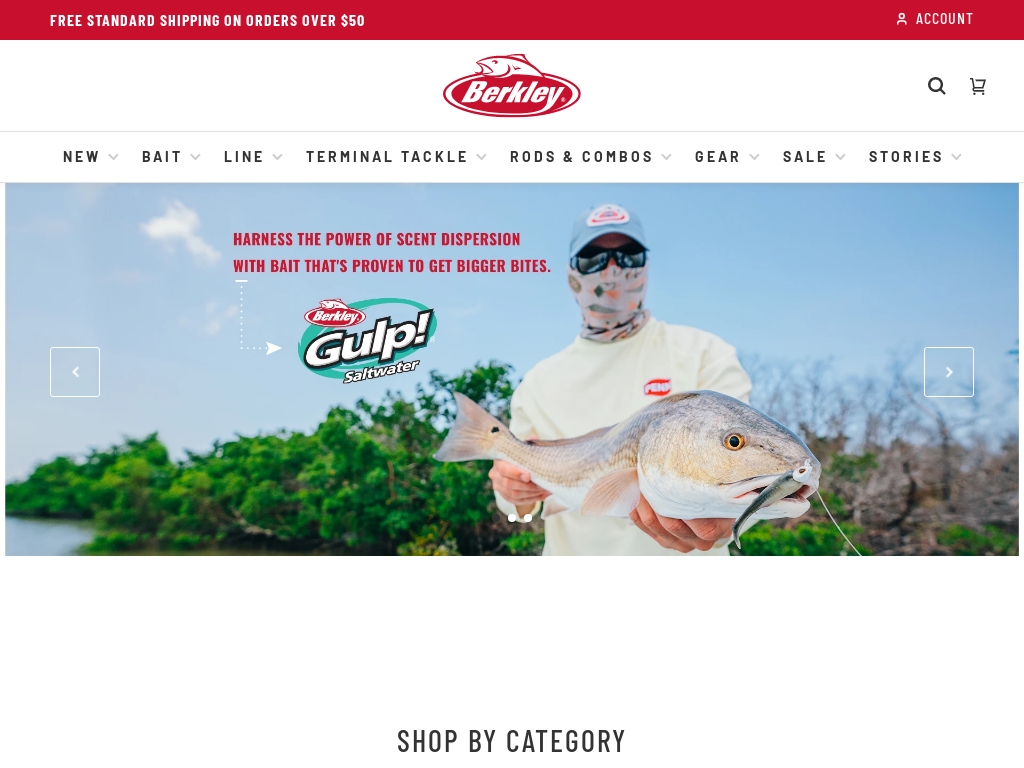This screenshot has height=768, width=1024.
Task: Select the second carousel dot
Action: tap(527, 518)
